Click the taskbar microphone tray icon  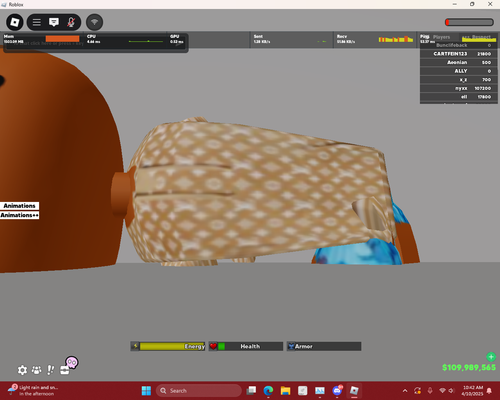430,391
